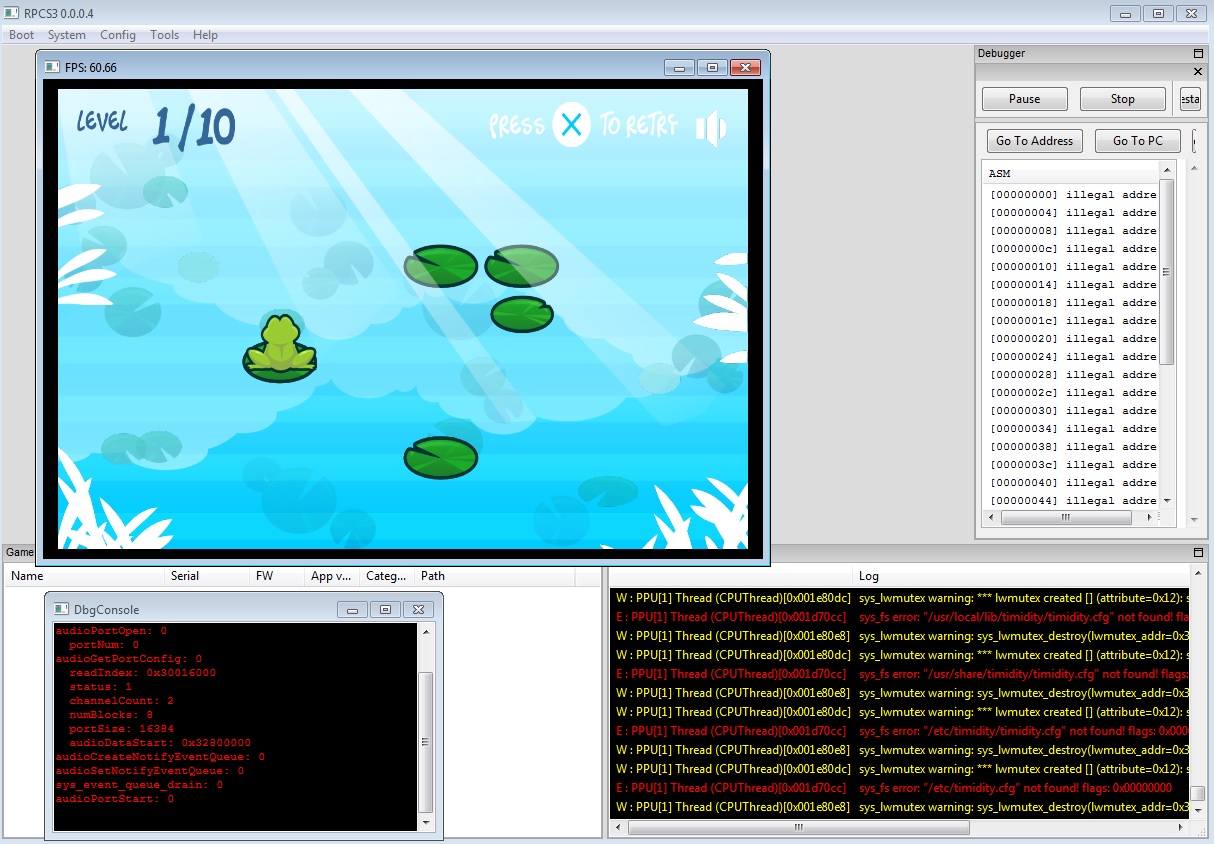The width and height of the screenshot is (1214, 844).
Task: Click the Log panel scroll-left arrow
Action: [x=618, y=828]
